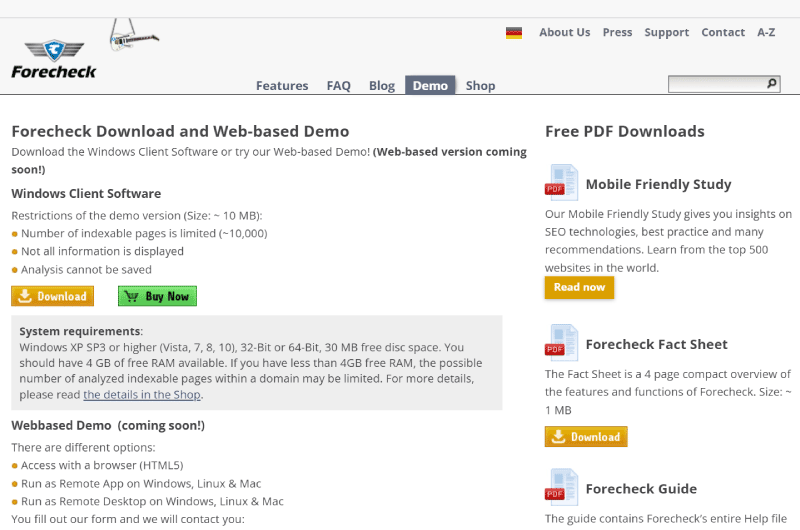Select the active Demo tab
This screenshot has height=530, width=800.
[x=430, y=85]
